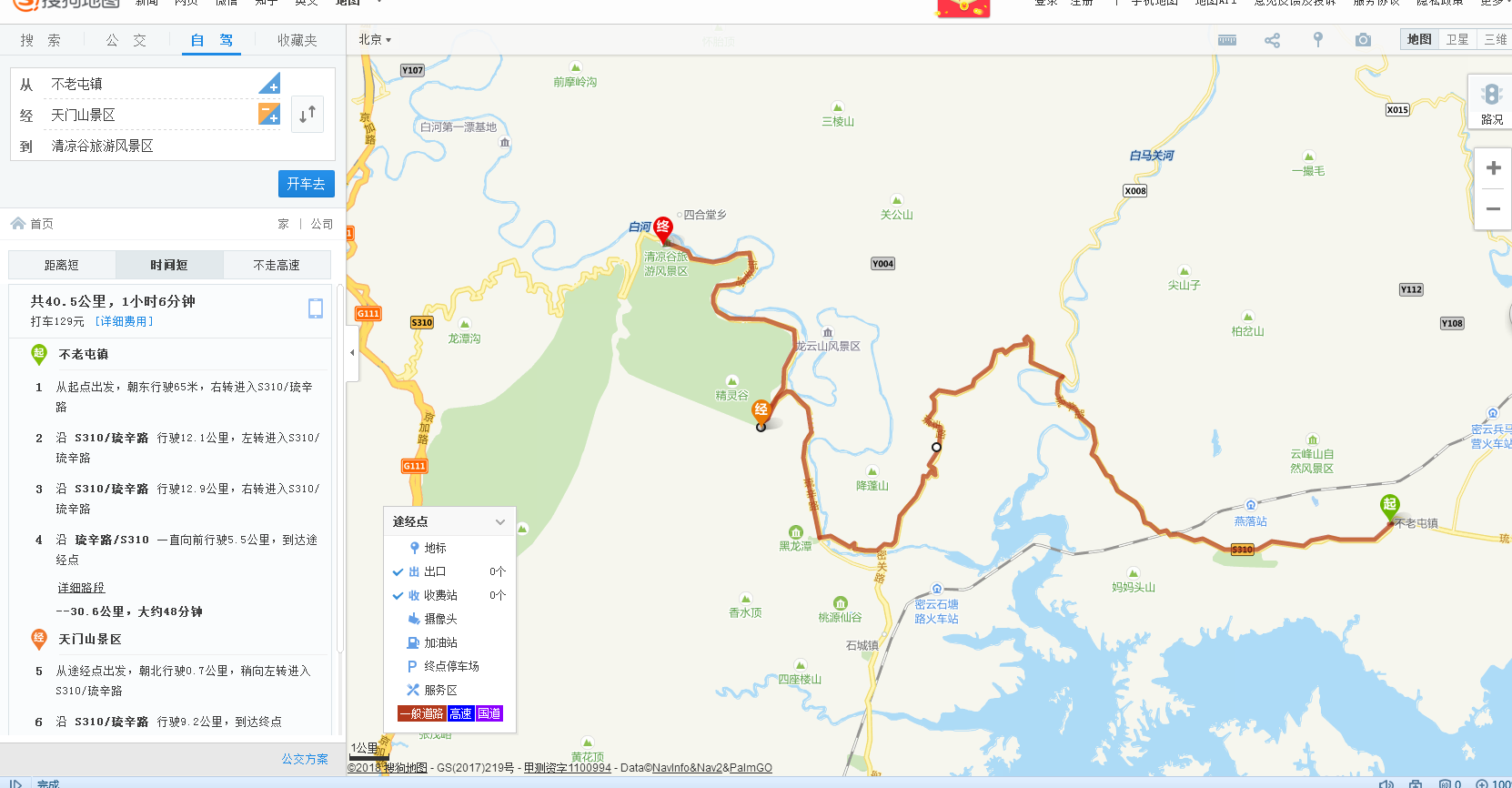Zoom out the map with minus
The height and width of the screenshot is (788, 1512).
1493,209
